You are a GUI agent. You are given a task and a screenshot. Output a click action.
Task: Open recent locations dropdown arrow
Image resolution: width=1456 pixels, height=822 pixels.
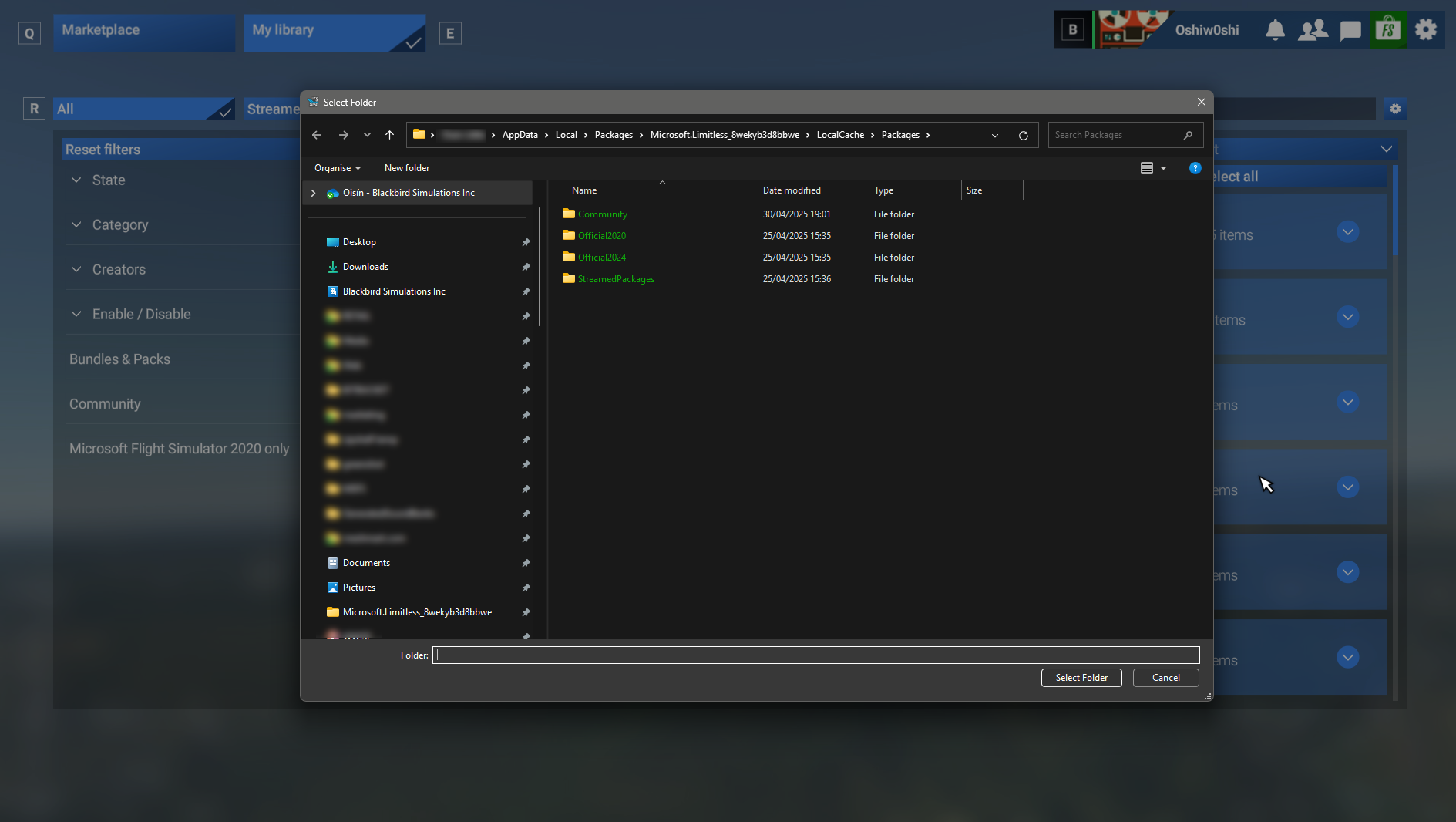(367, 135)
